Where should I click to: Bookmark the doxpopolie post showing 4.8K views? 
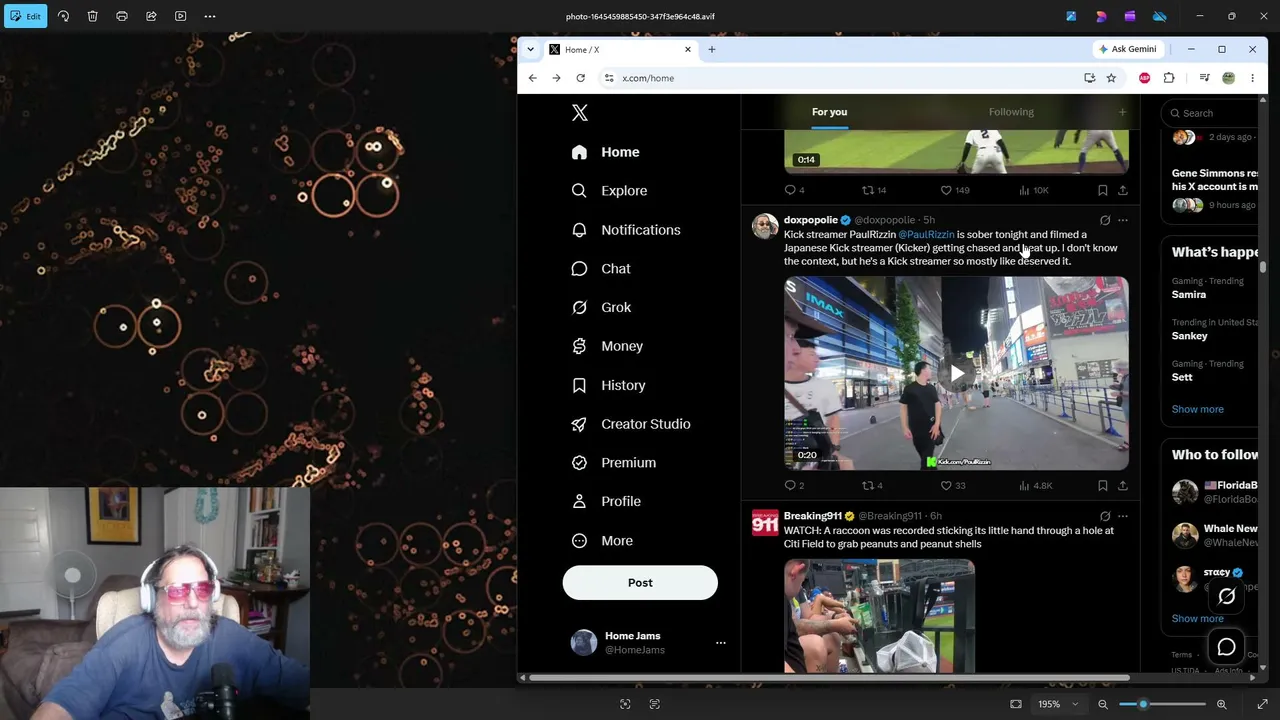coord(1102,486)
